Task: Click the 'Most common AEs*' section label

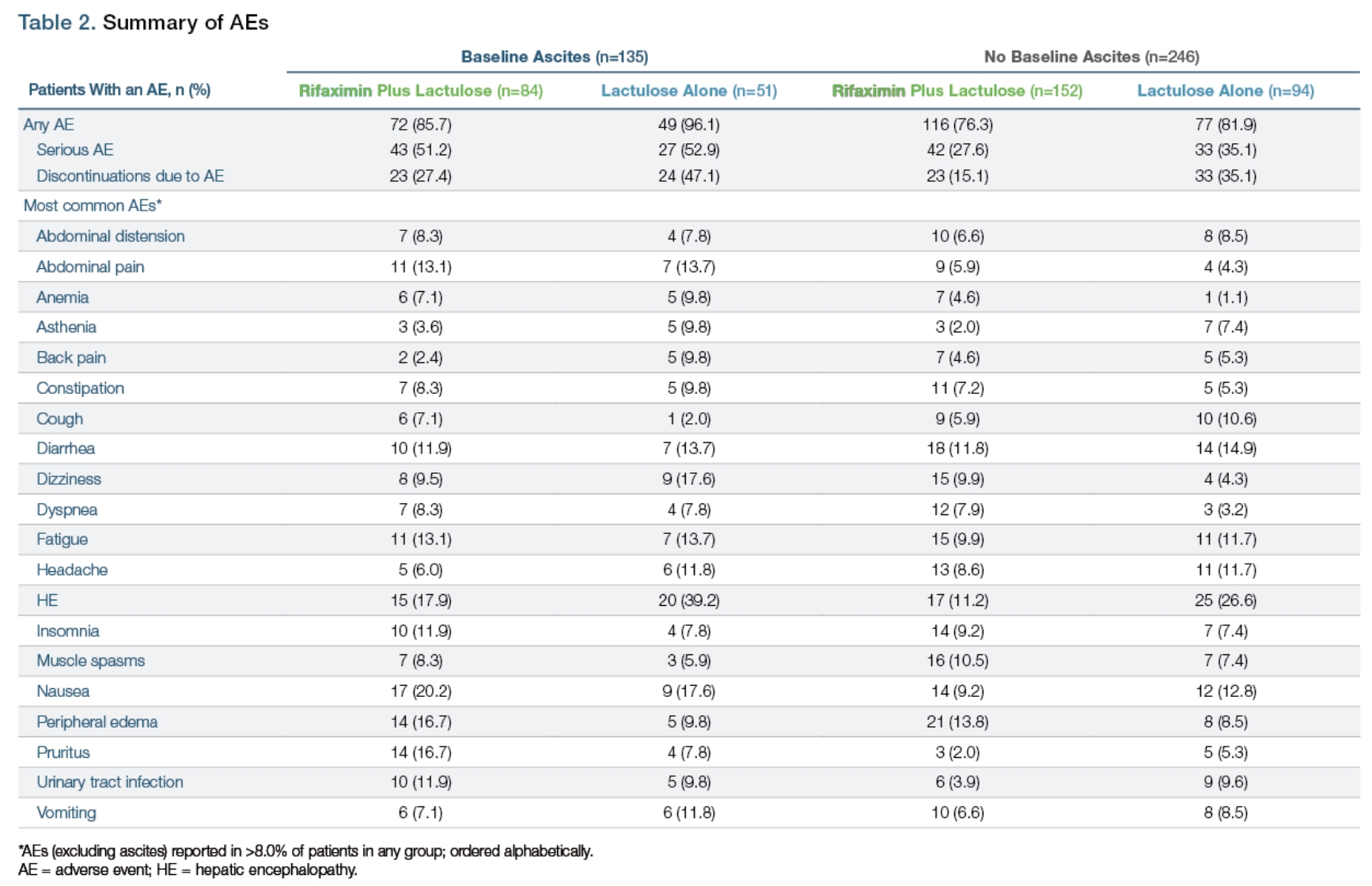Action: tap(93, 206)
